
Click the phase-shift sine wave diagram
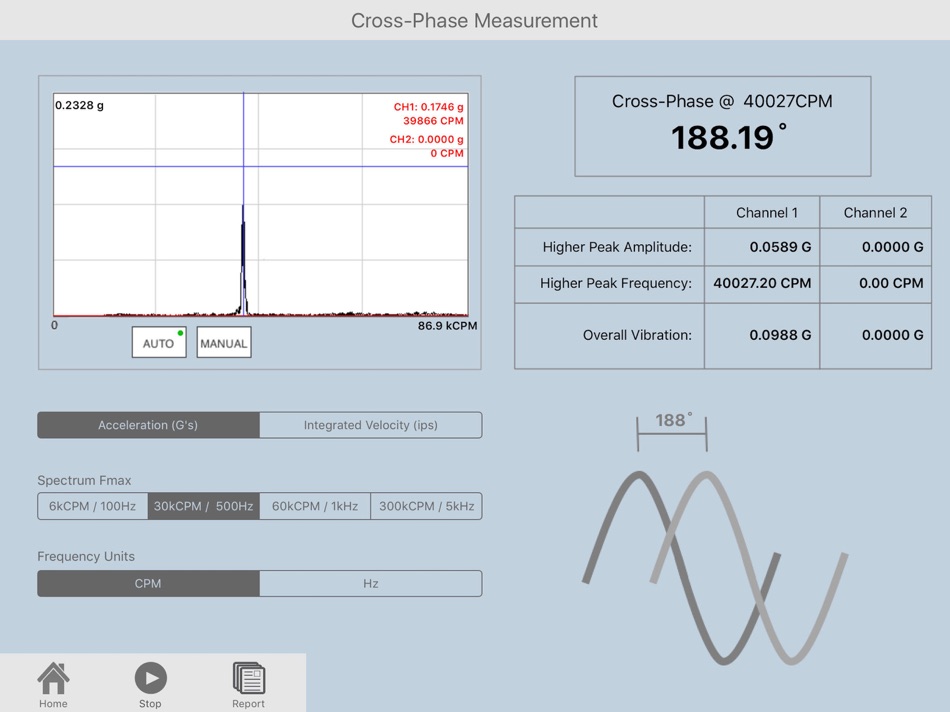[715, 567]
